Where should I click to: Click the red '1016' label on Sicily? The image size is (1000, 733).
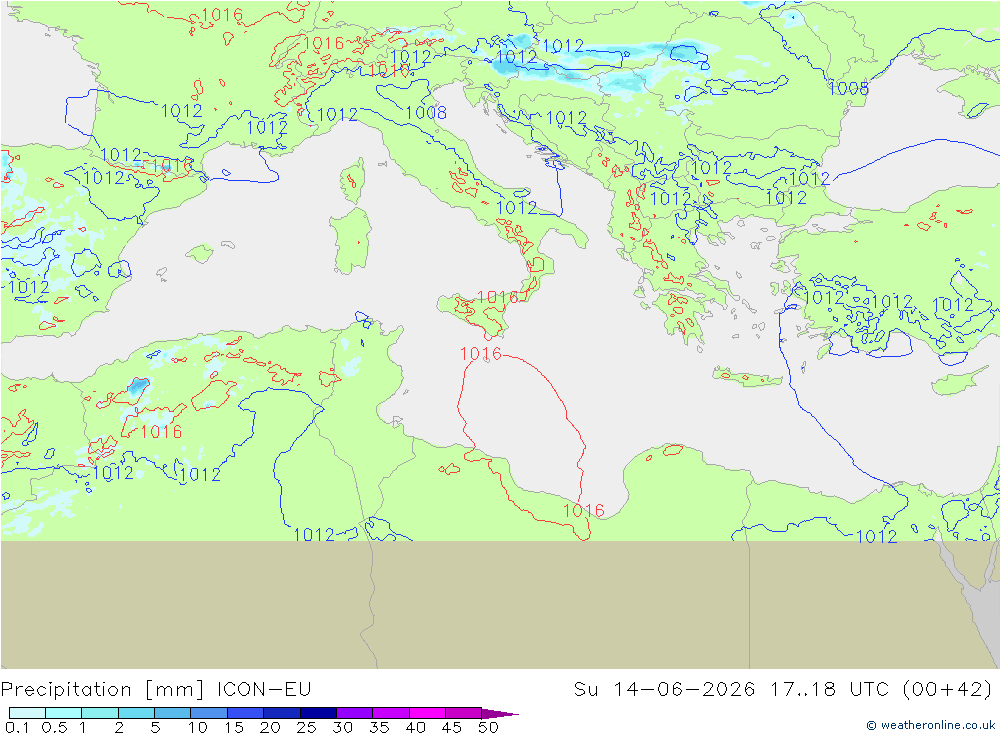[497, 297]
